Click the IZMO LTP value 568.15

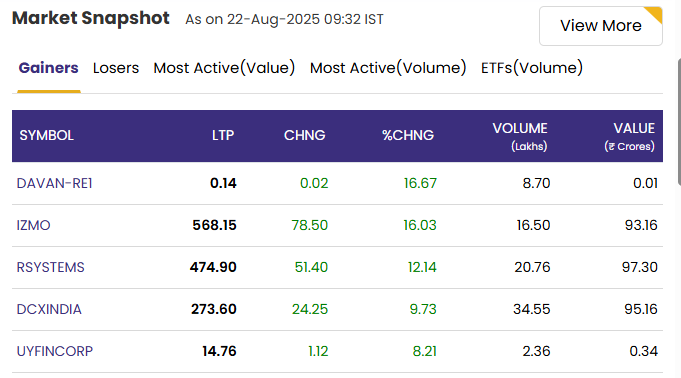[x=215, y=225]
